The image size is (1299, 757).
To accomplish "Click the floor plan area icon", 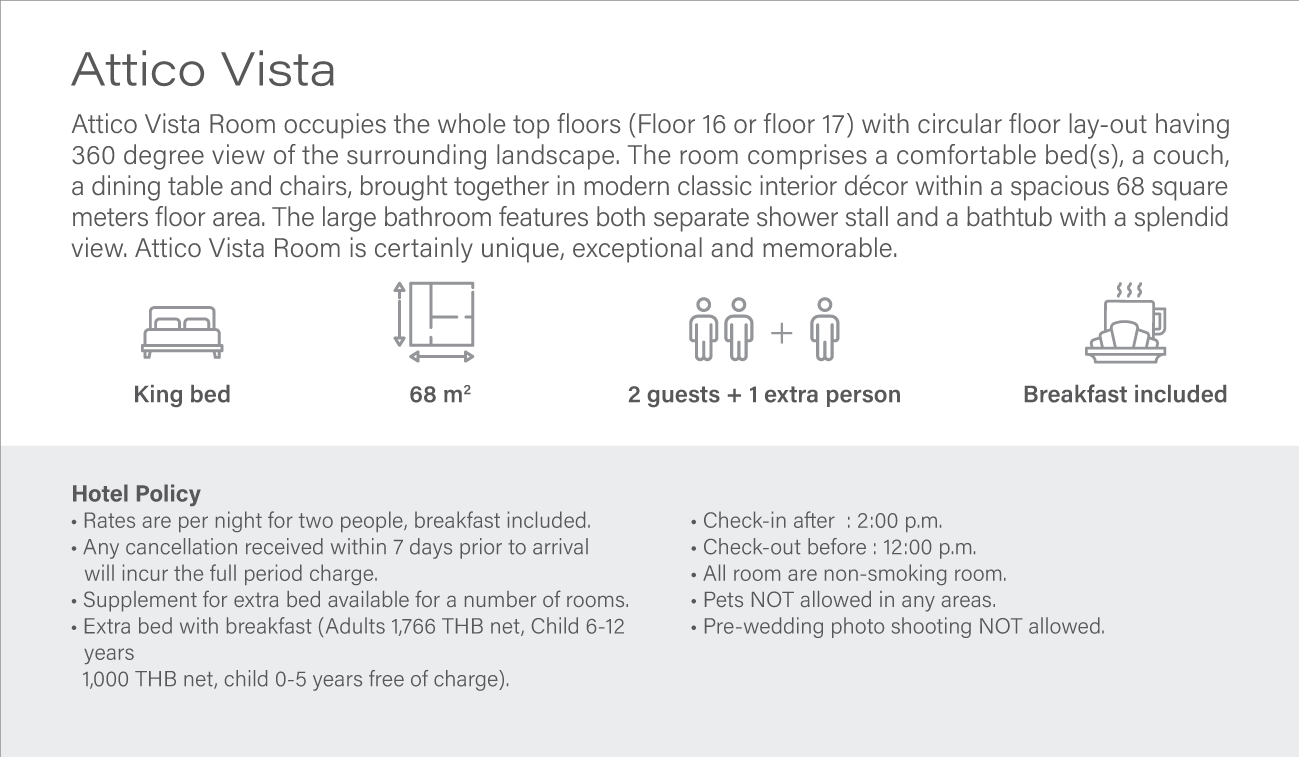I will click(435, 322).
